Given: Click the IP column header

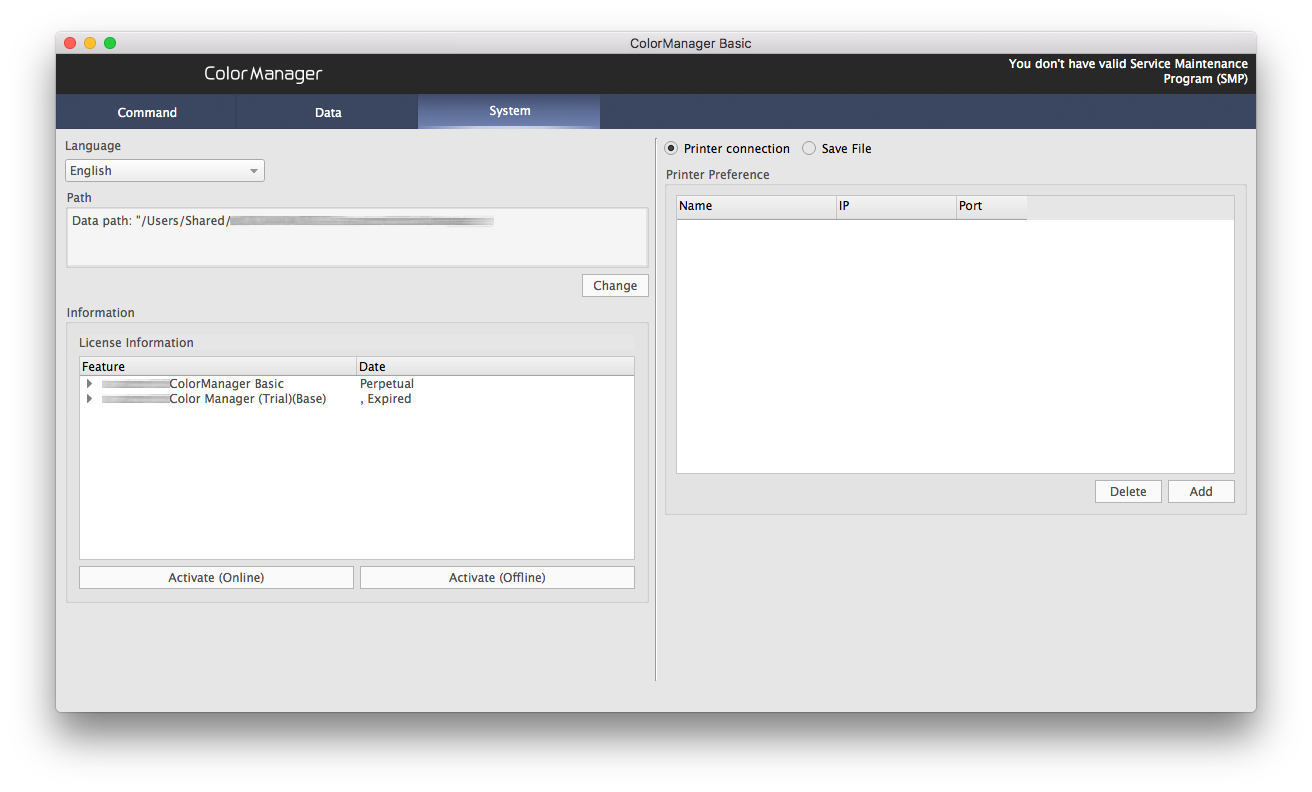Looking at the screenshot, I should pos(896,206).
